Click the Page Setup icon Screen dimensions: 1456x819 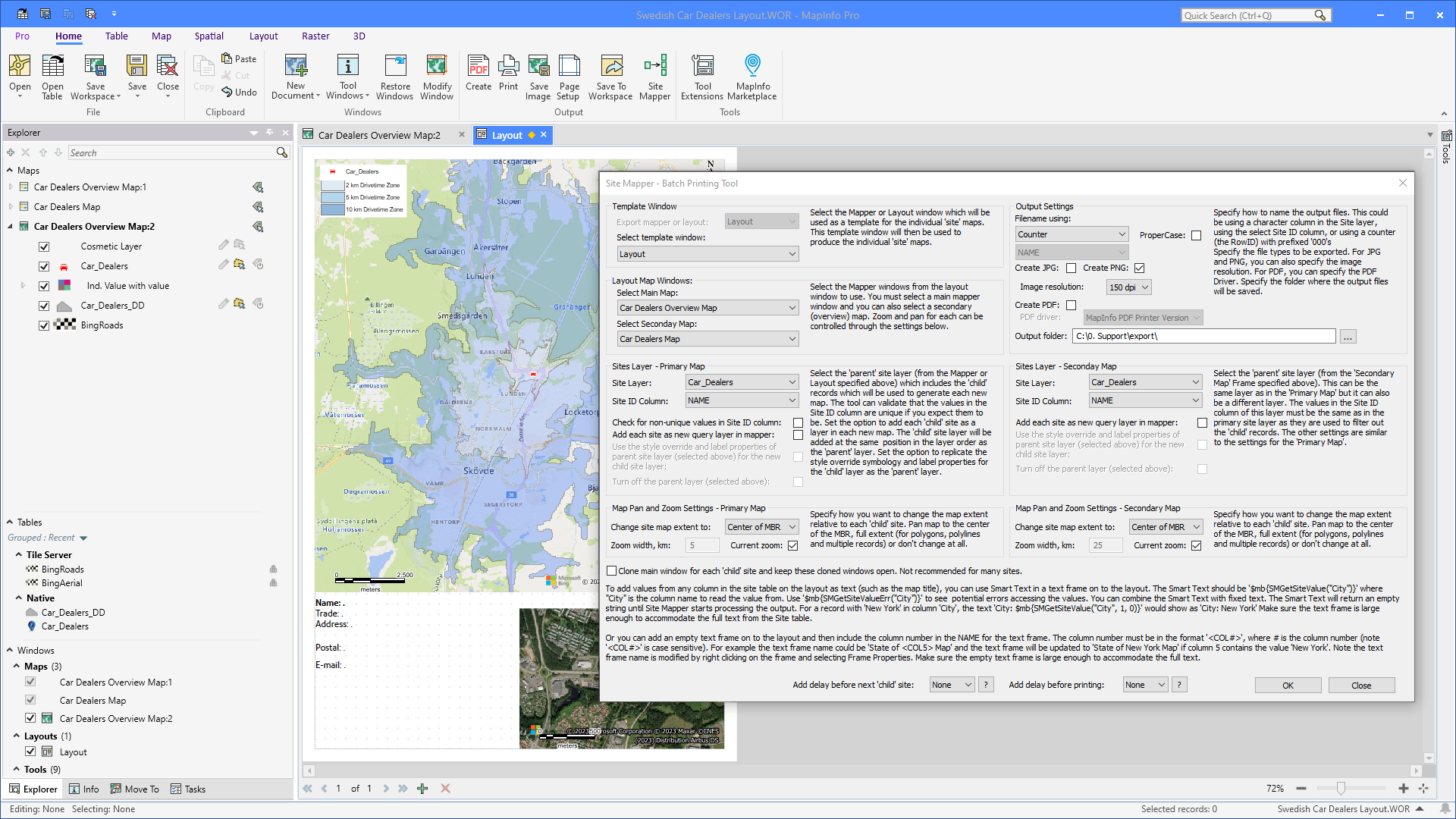coord(569,76)
